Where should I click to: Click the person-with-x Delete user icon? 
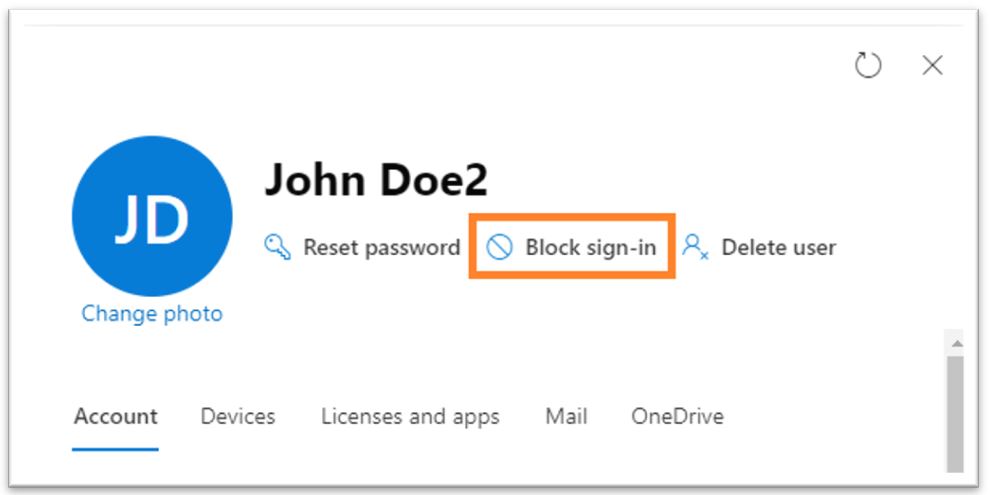(x=695, y=247)
